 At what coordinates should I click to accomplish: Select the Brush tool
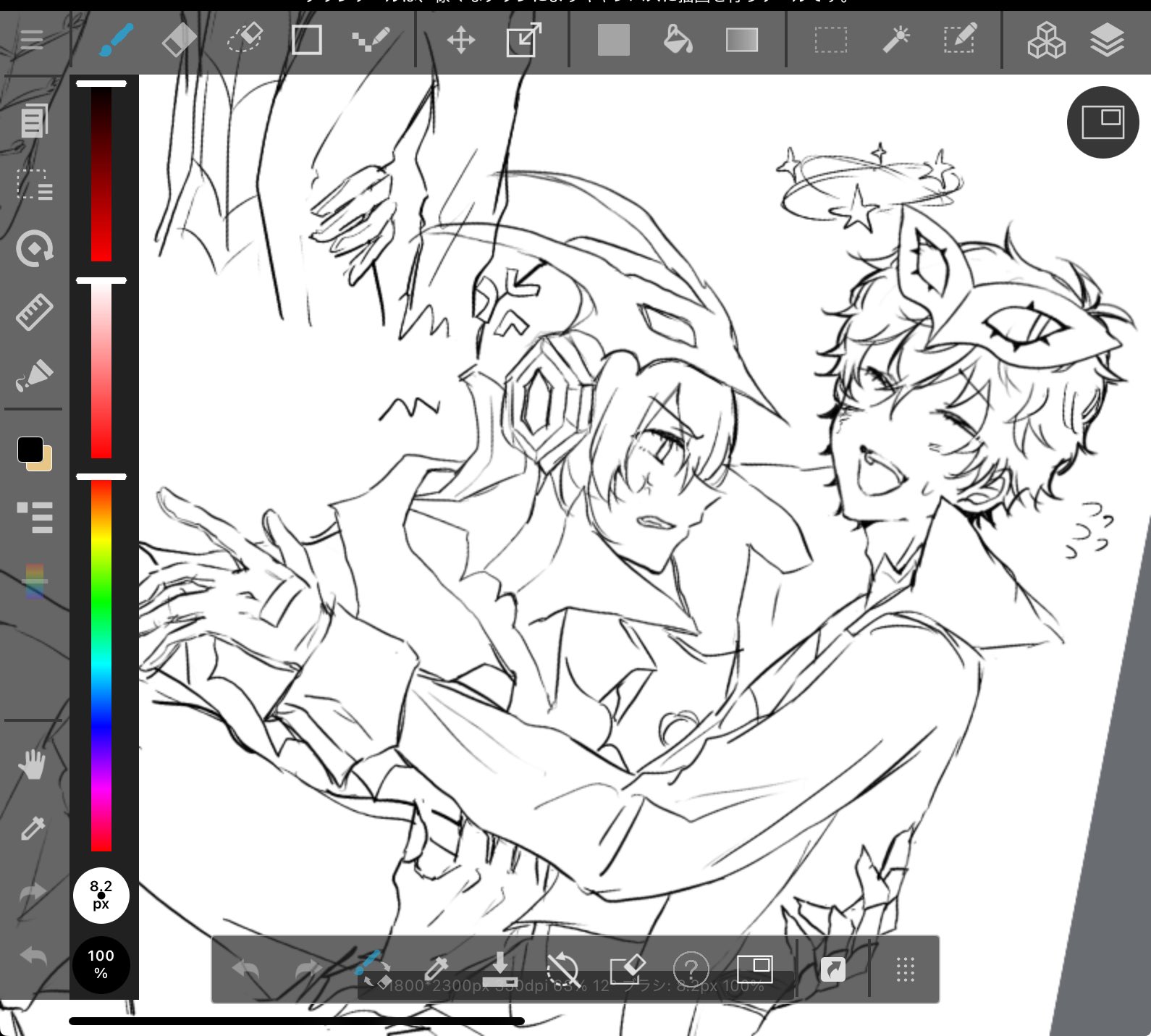click(x=116, y=40)
